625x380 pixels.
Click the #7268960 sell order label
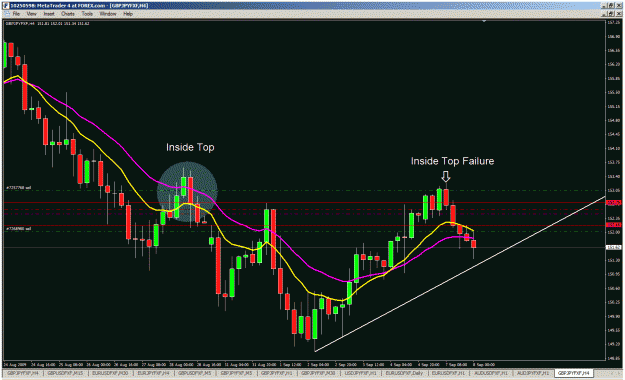coord(18,229)
